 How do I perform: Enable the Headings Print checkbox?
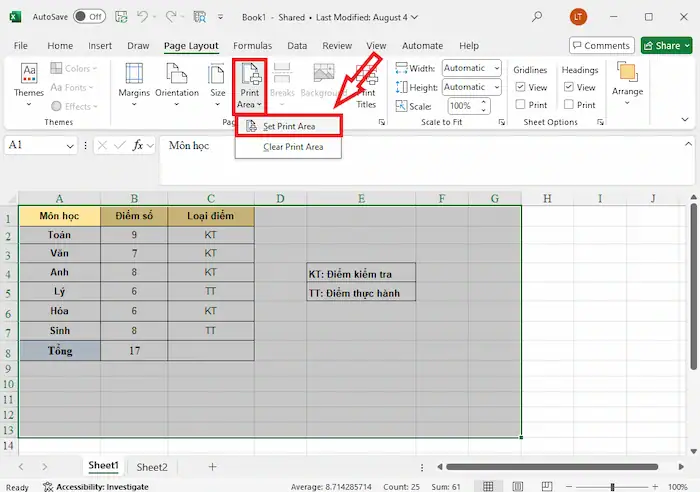click(569, 105)
